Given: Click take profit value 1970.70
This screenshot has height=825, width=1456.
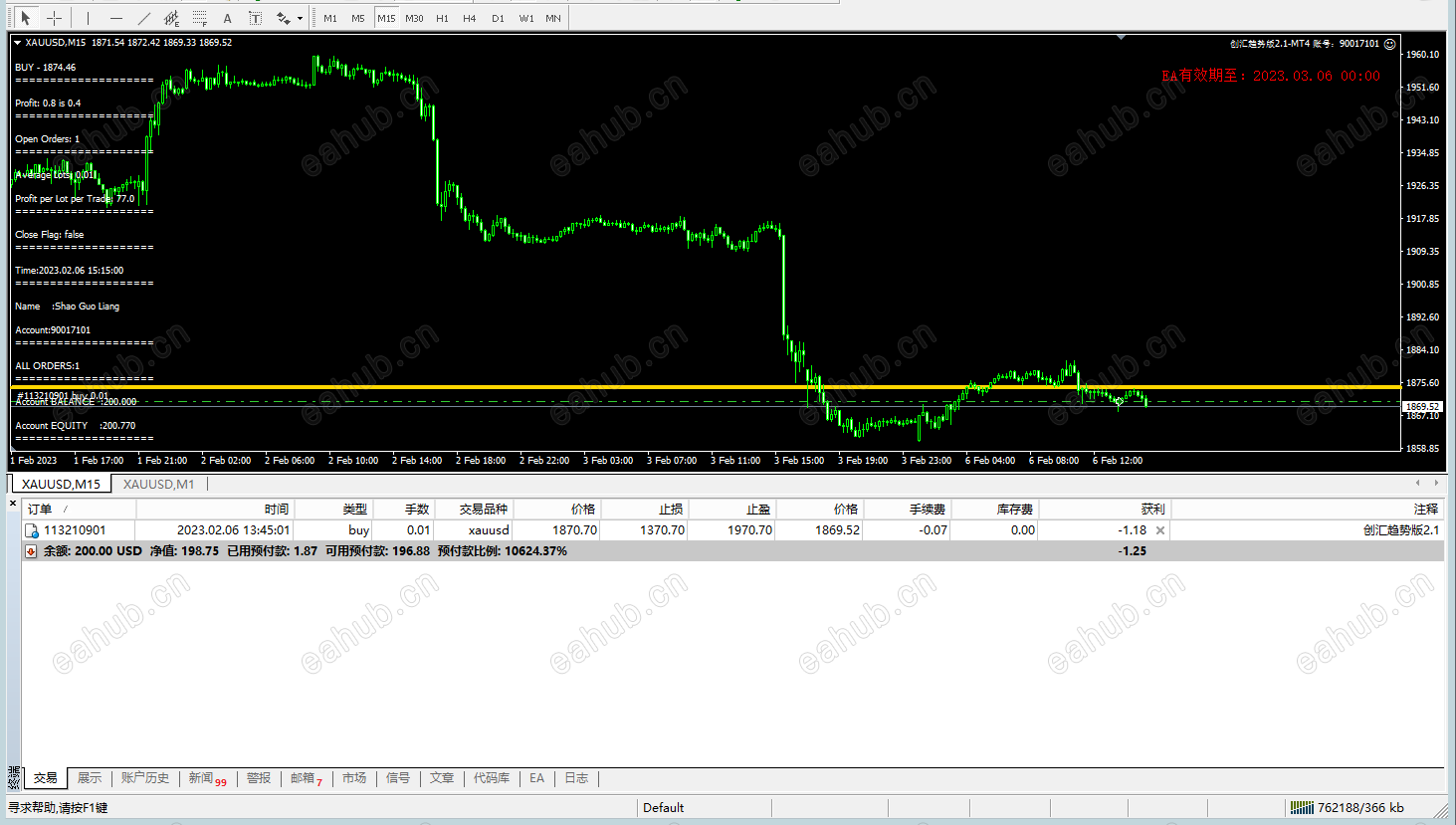Looking at the screenshot, I should 749,530.
